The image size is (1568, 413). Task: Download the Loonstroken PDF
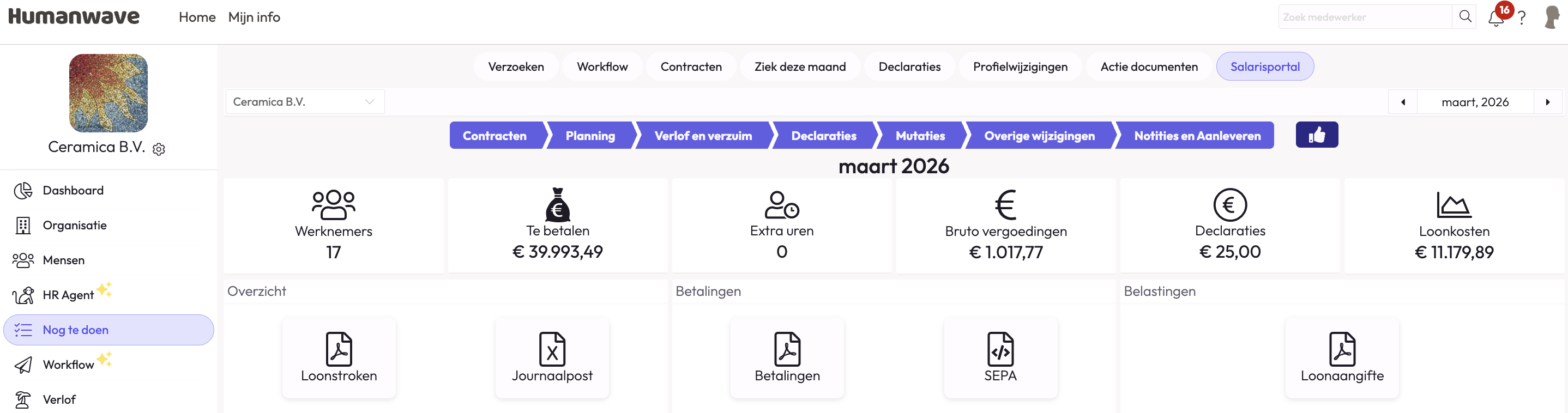(339, 357)
